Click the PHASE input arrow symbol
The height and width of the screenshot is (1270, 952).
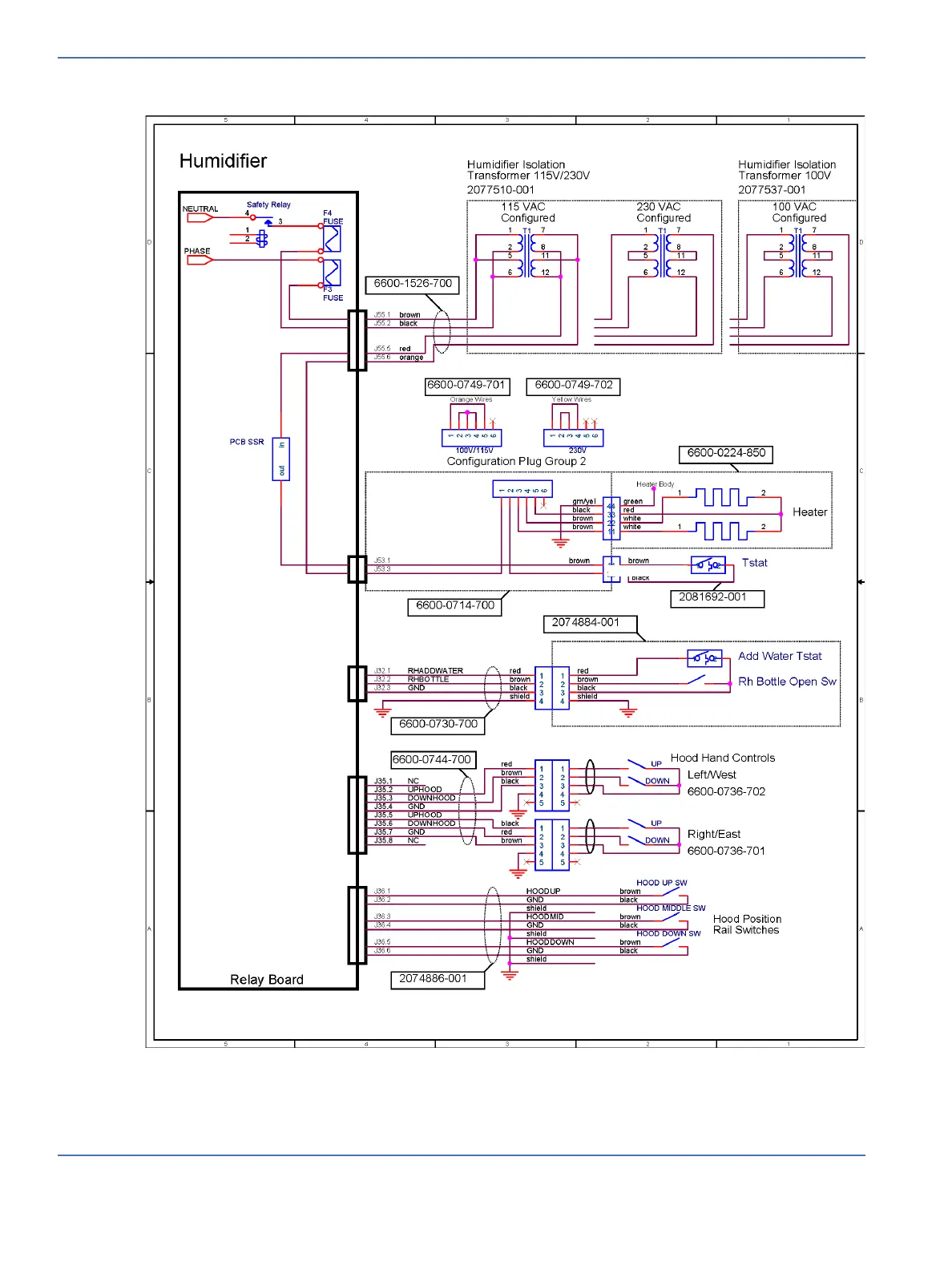(200, 260)
